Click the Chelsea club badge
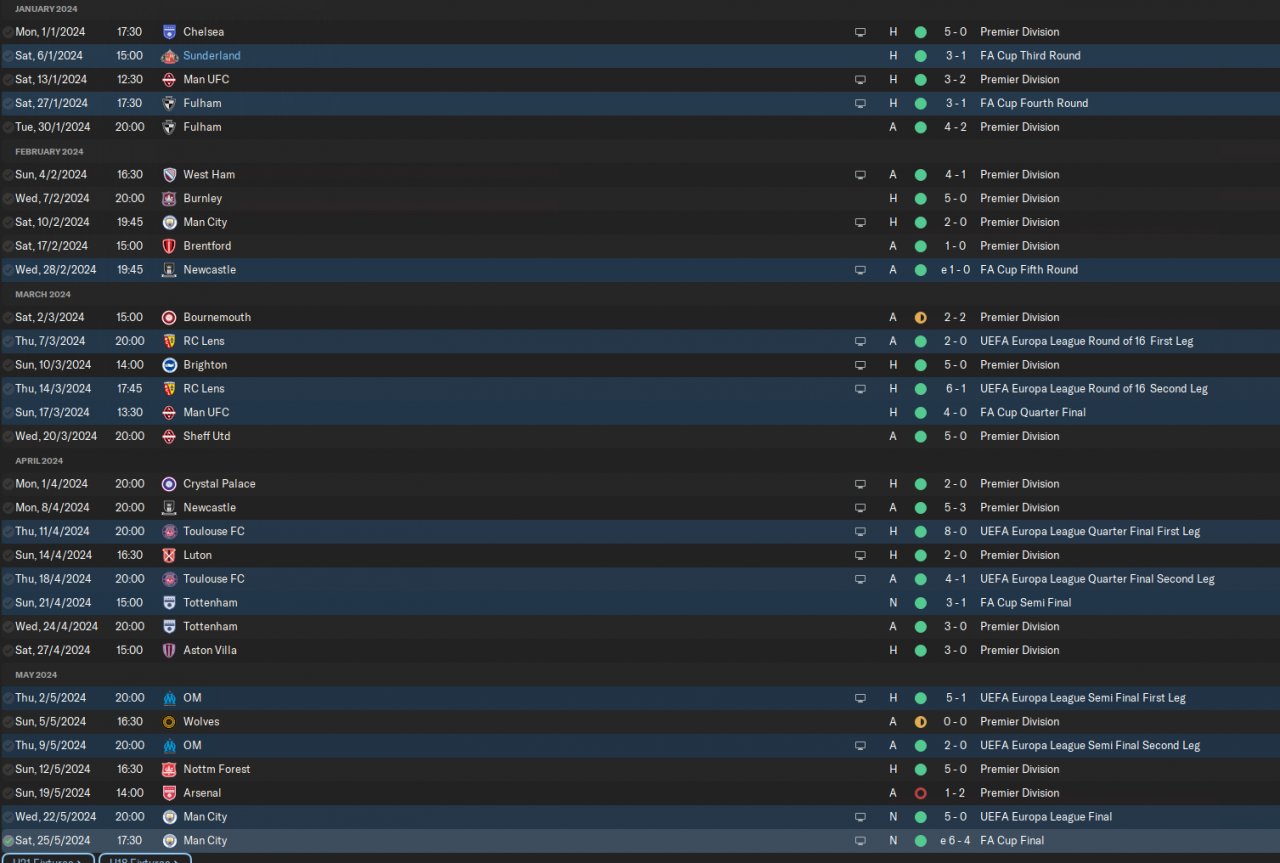Viewport: 1280px width, 863px height. tap(169, 32)
